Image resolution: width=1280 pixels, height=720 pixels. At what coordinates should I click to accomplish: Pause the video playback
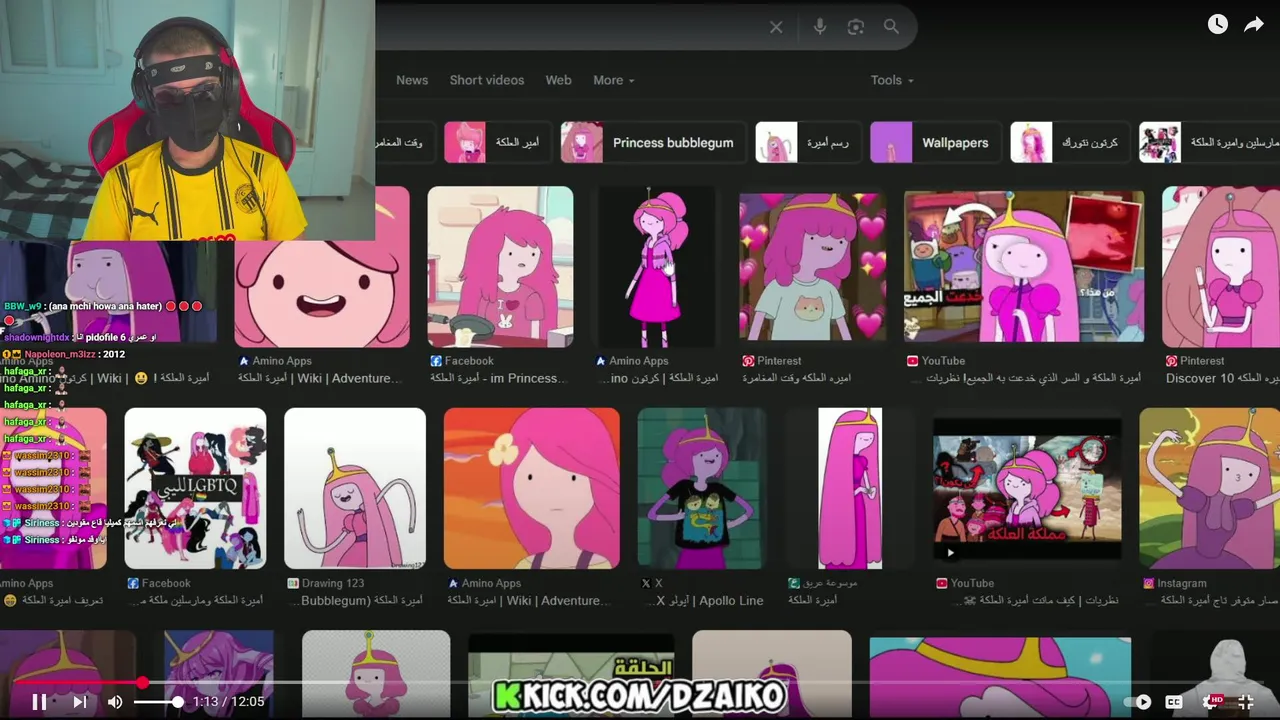click(39, 702)
